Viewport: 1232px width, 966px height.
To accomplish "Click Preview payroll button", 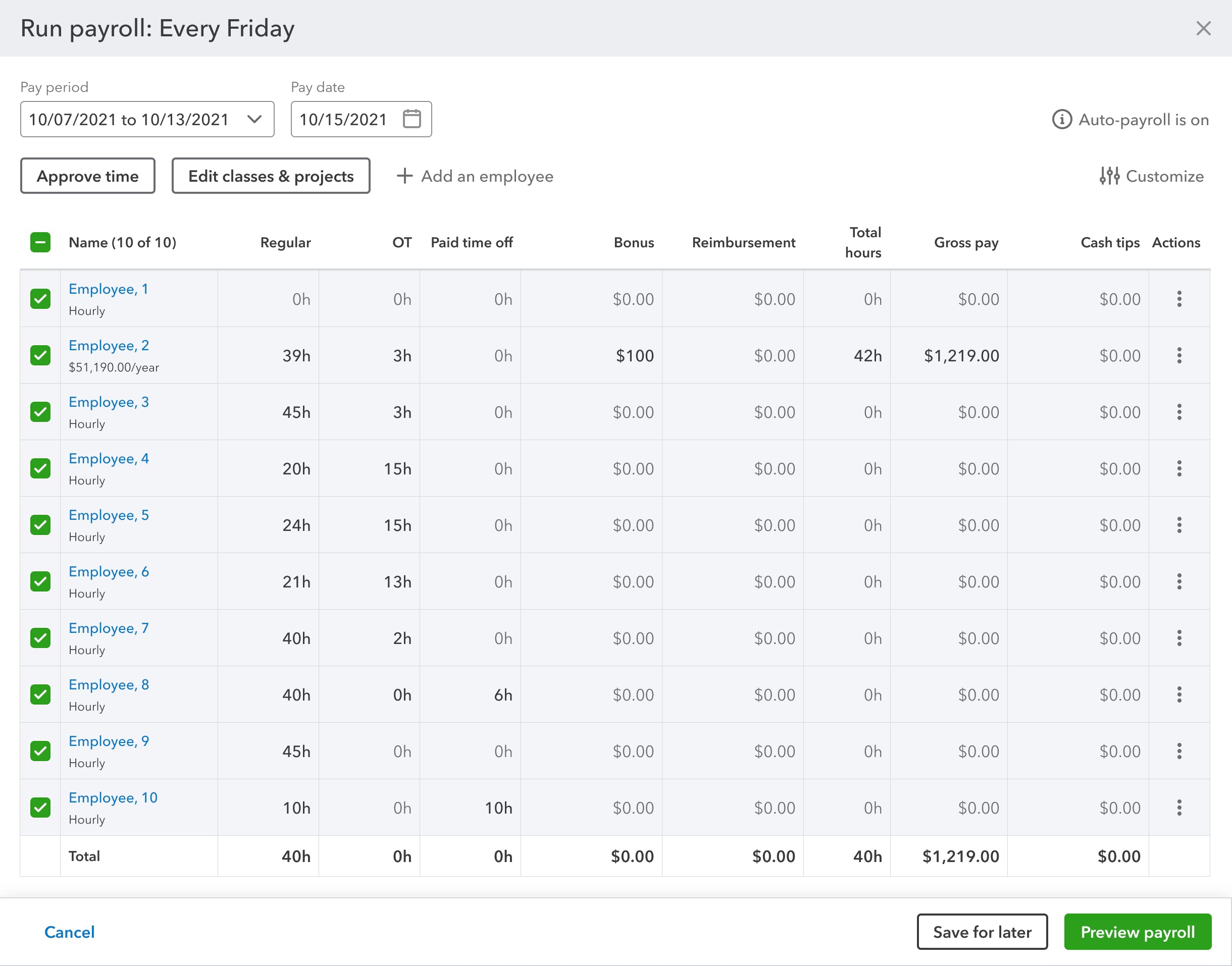I will 1137,932.
